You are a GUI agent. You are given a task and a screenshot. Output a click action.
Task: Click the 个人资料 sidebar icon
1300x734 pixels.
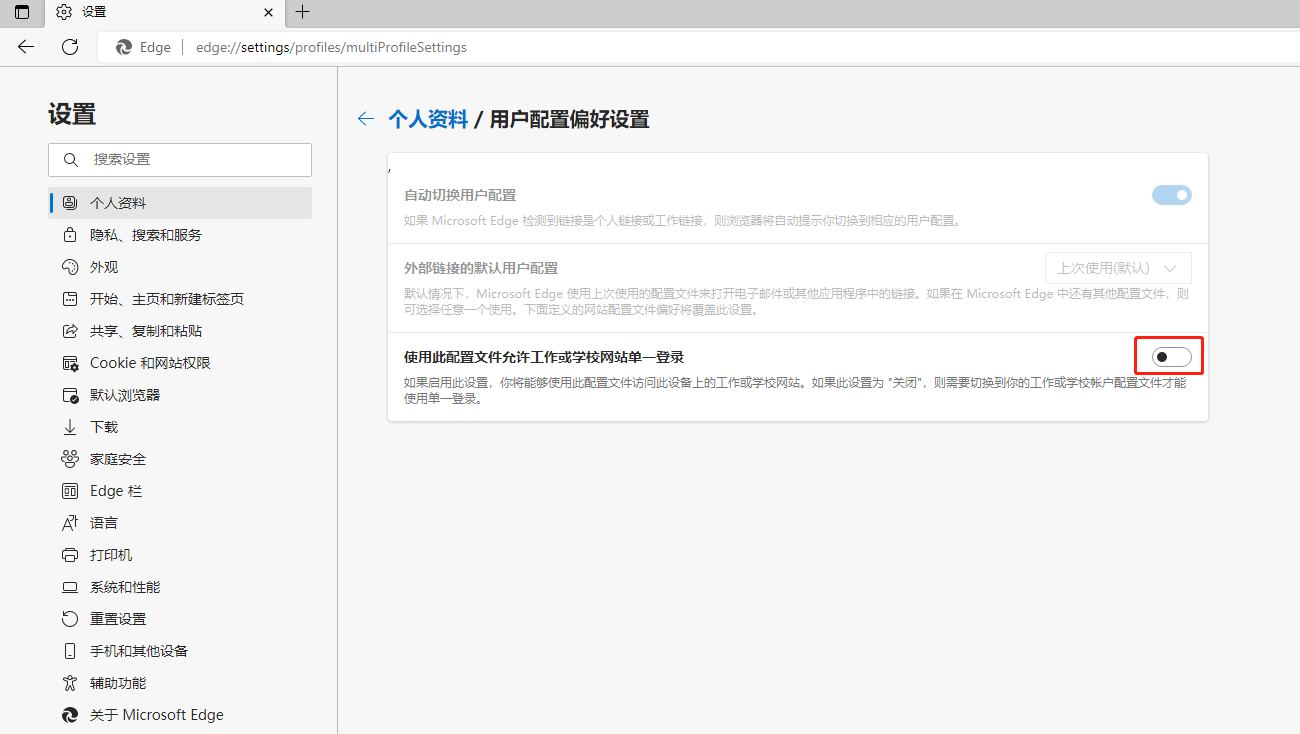tap(70, 203)
